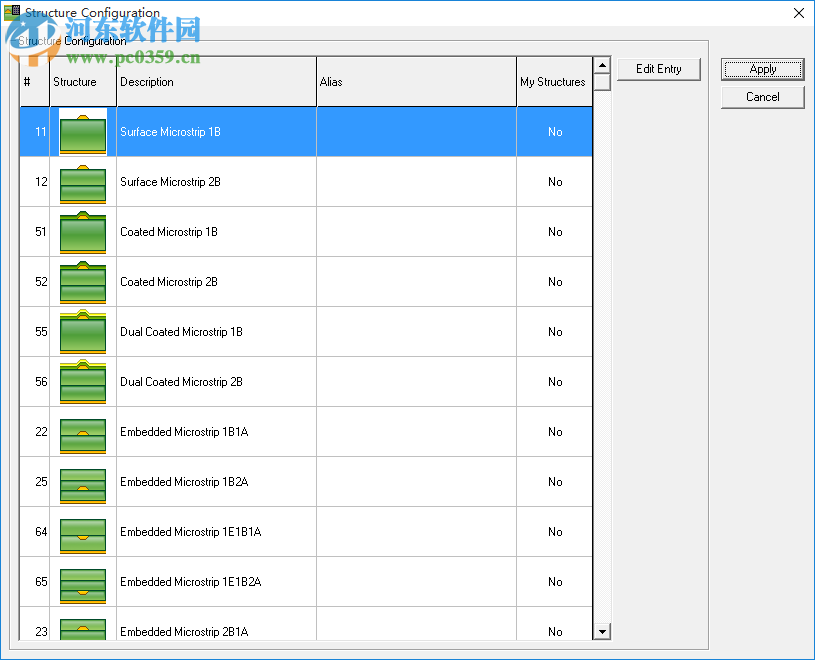This screenshot has width=815, height=660.
Task: Select the 'Coated Microstrip 1B' description
Action: 168,232
